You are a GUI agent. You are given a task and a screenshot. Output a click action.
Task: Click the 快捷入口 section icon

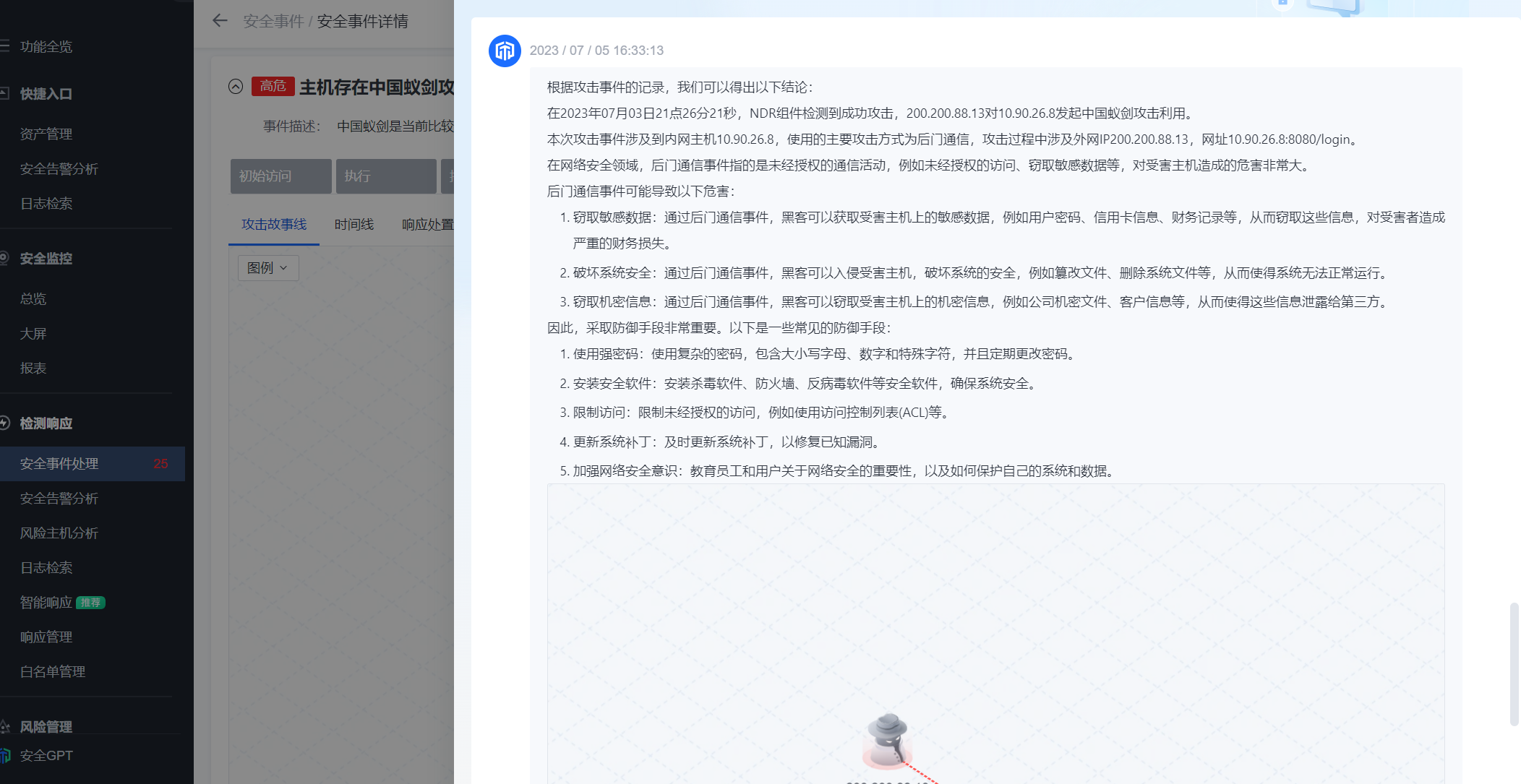pyautogui.click(x=6, y=93)
